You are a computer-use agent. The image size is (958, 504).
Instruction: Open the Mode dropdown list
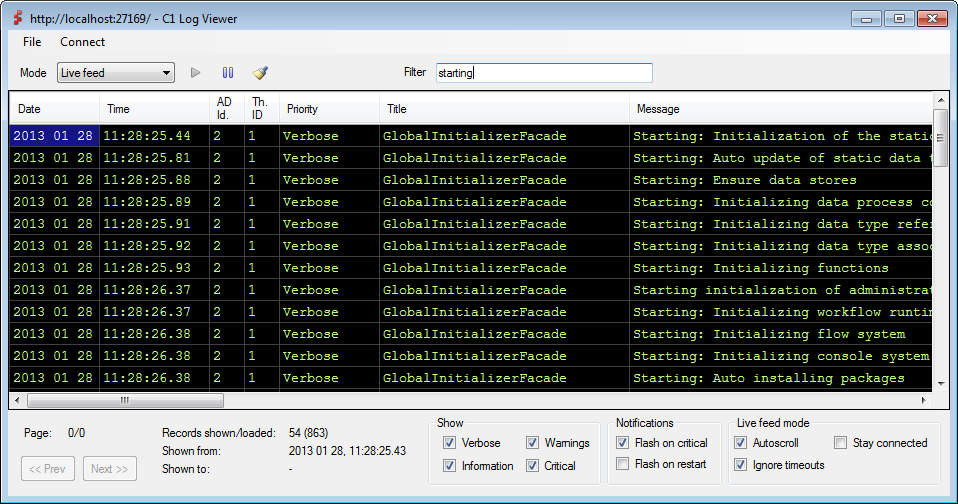(166, 73)
